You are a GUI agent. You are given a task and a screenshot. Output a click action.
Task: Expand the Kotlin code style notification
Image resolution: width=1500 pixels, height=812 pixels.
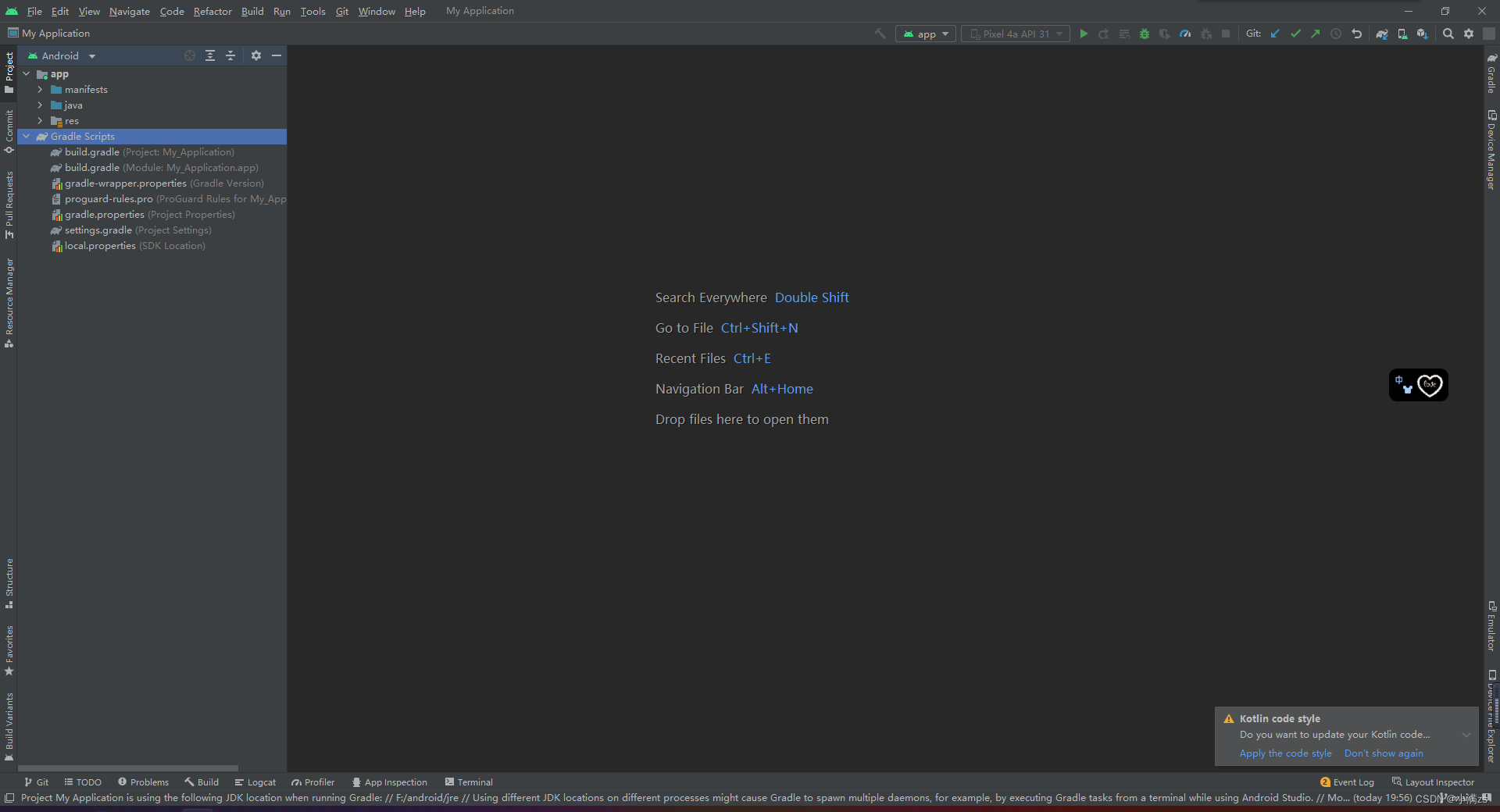[1466, 735]
